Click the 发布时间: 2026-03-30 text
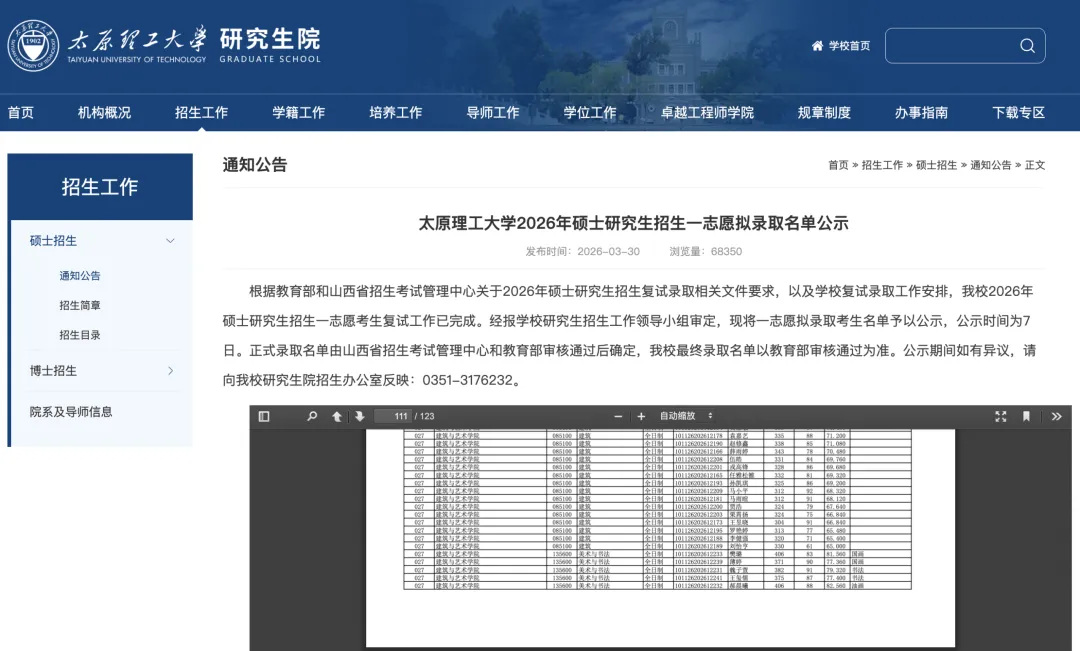This screenshot has width=1080, height=651. click(x=583, y=251)
